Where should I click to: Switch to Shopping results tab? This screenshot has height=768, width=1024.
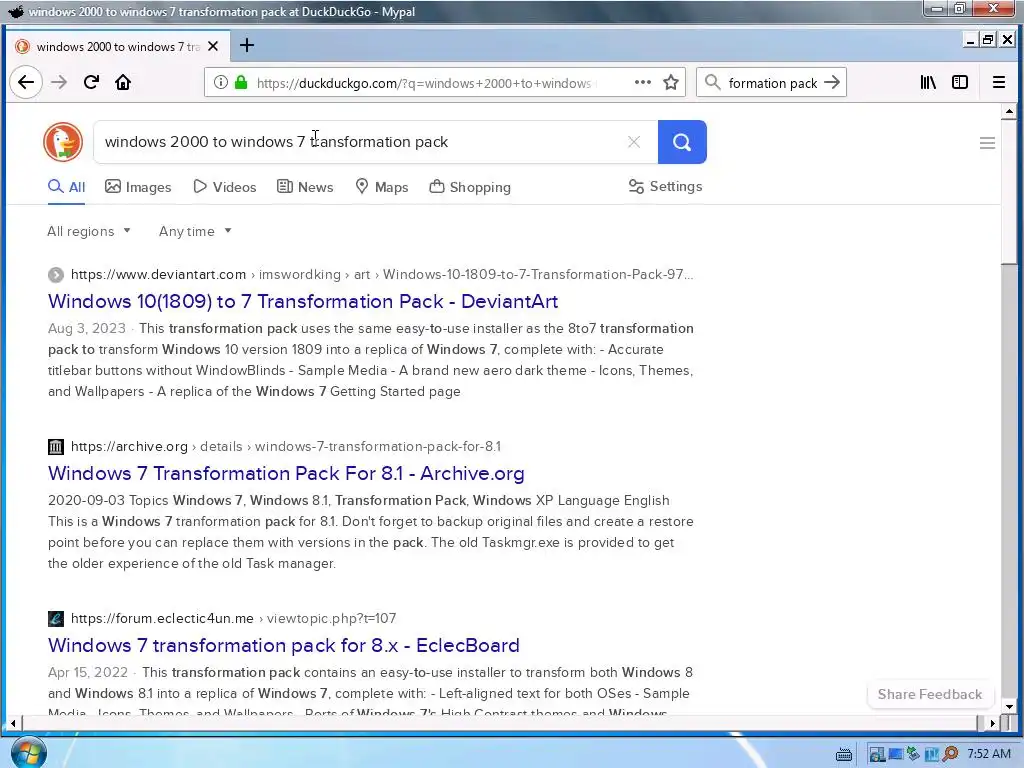tap(470, 187)
